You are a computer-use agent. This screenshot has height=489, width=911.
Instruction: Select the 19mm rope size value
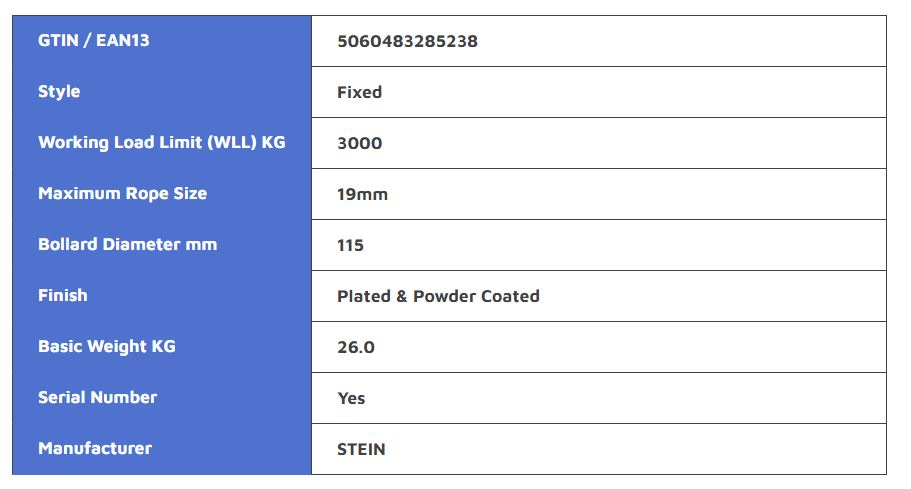tap(362, 194)
